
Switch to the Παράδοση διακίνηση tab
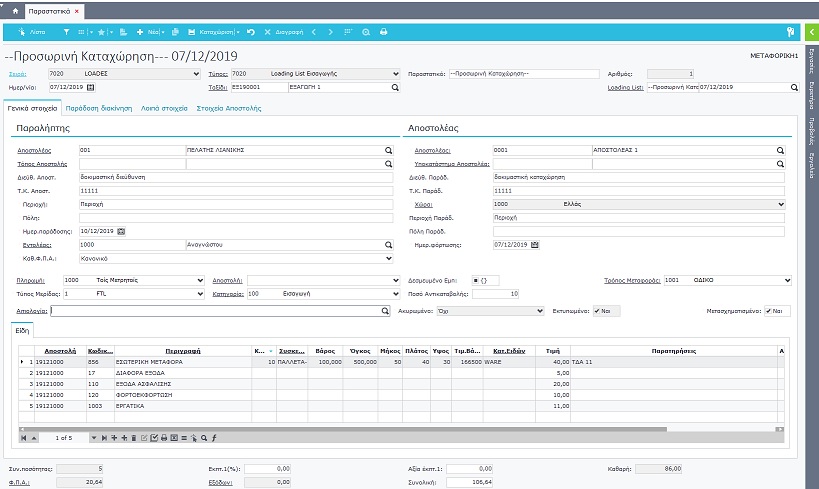[x=101, y=107]
